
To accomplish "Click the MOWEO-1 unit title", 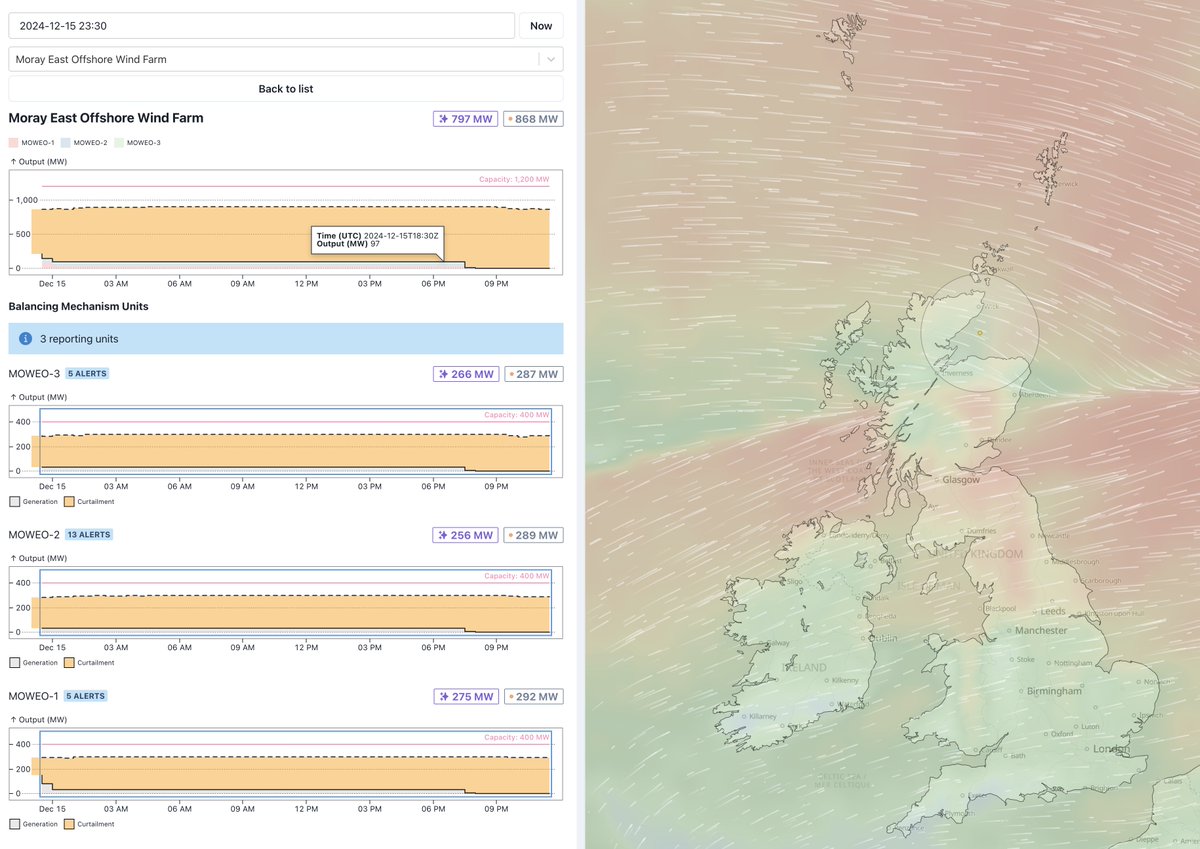I will [x=34, y=696].
